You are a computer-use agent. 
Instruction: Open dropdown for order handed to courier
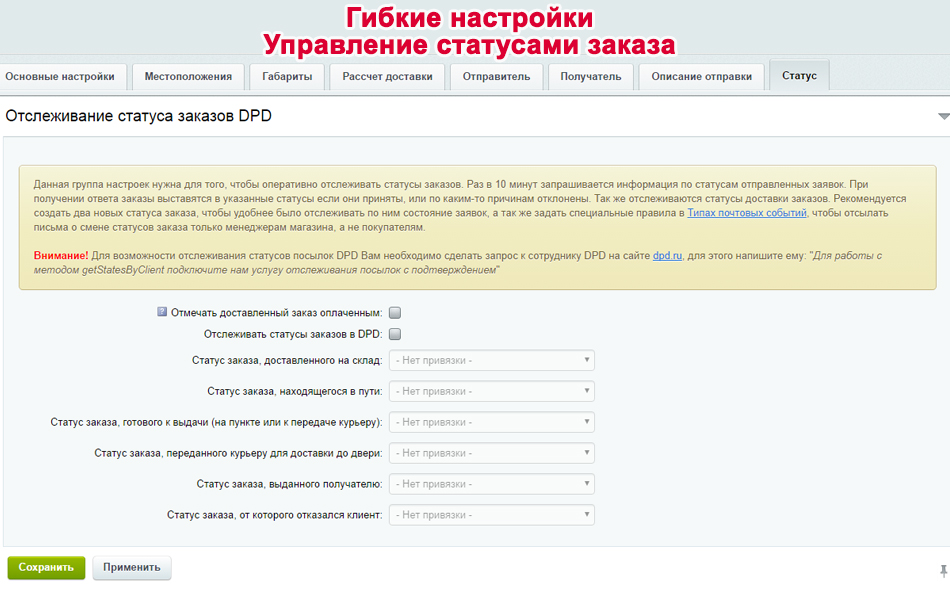pos(491,453)
